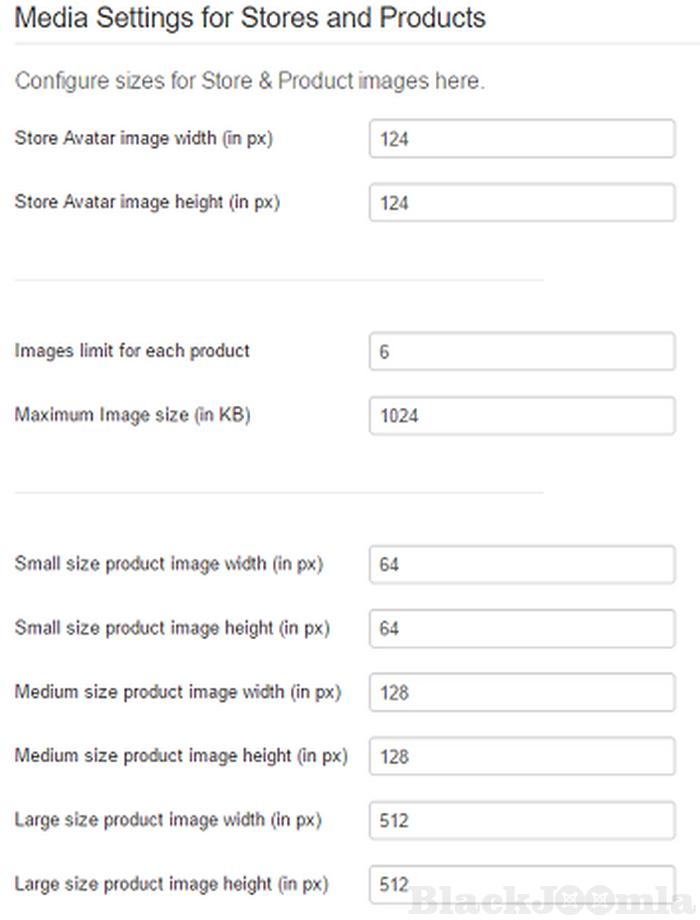Click the Large size product image height input
This screenshot has height=920, width=700.
click(x=522, y=884)
